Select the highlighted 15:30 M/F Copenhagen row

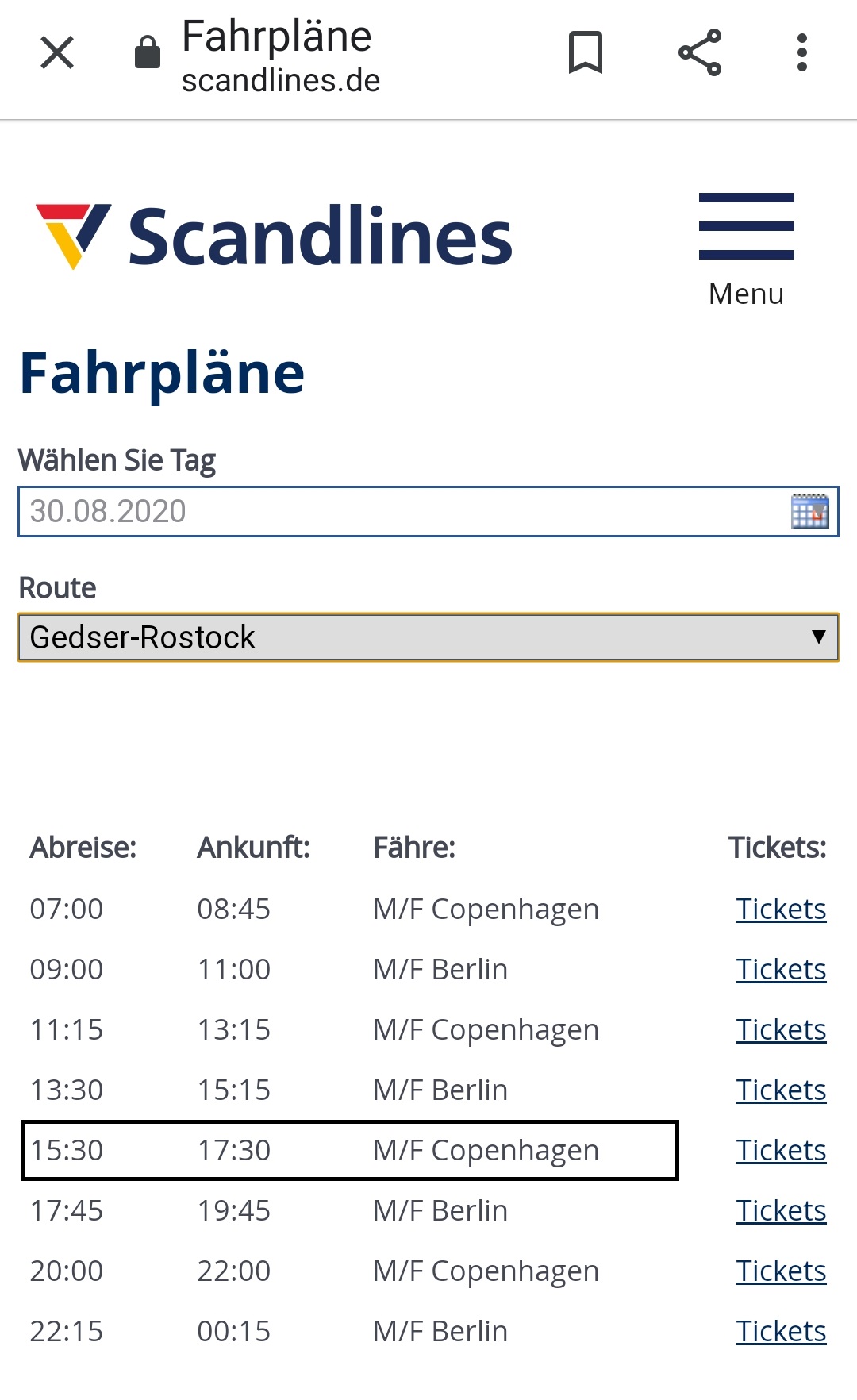pos(349,1150)
